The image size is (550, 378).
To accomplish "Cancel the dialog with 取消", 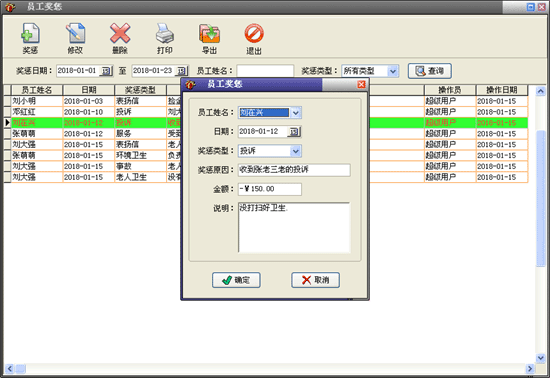I will (315, 280).
